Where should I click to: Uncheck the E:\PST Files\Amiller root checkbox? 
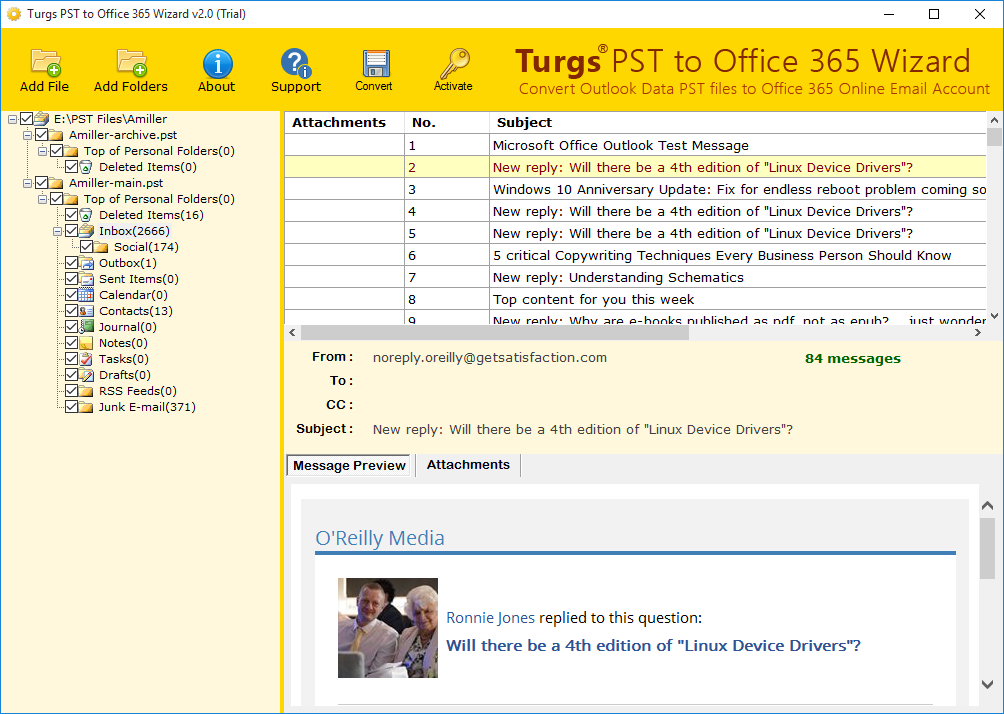[x=26, y=118]
